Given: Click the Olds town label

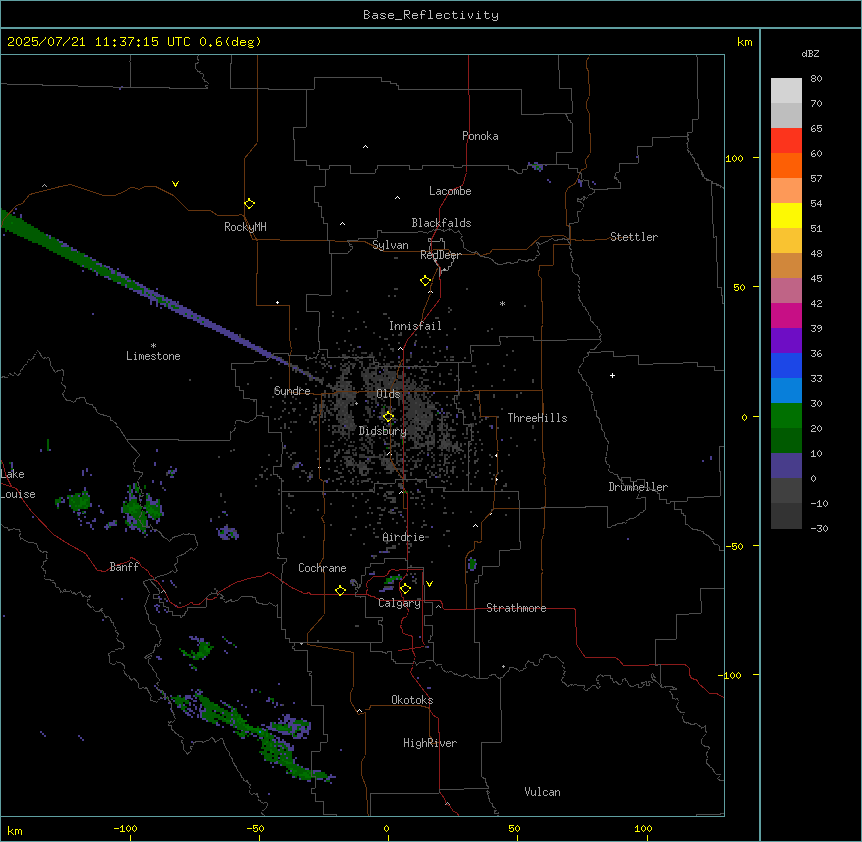Looking at the screenshot, I should (x=388, y=394).
